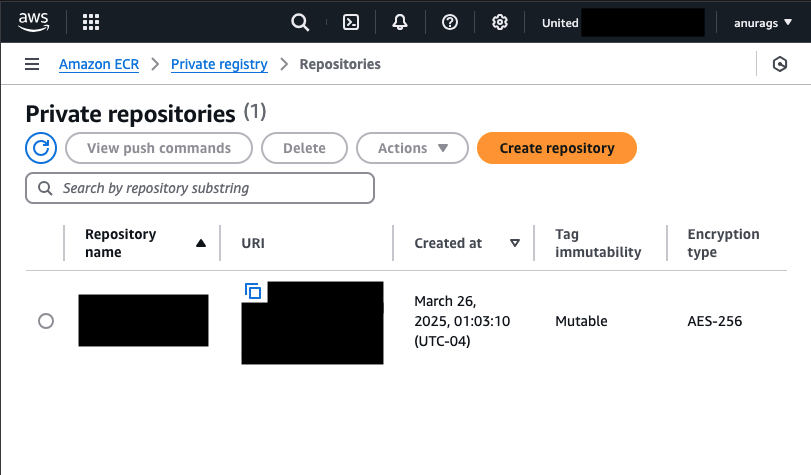
Task: Click the Tag immutability column header
Action: coord(598,243)
